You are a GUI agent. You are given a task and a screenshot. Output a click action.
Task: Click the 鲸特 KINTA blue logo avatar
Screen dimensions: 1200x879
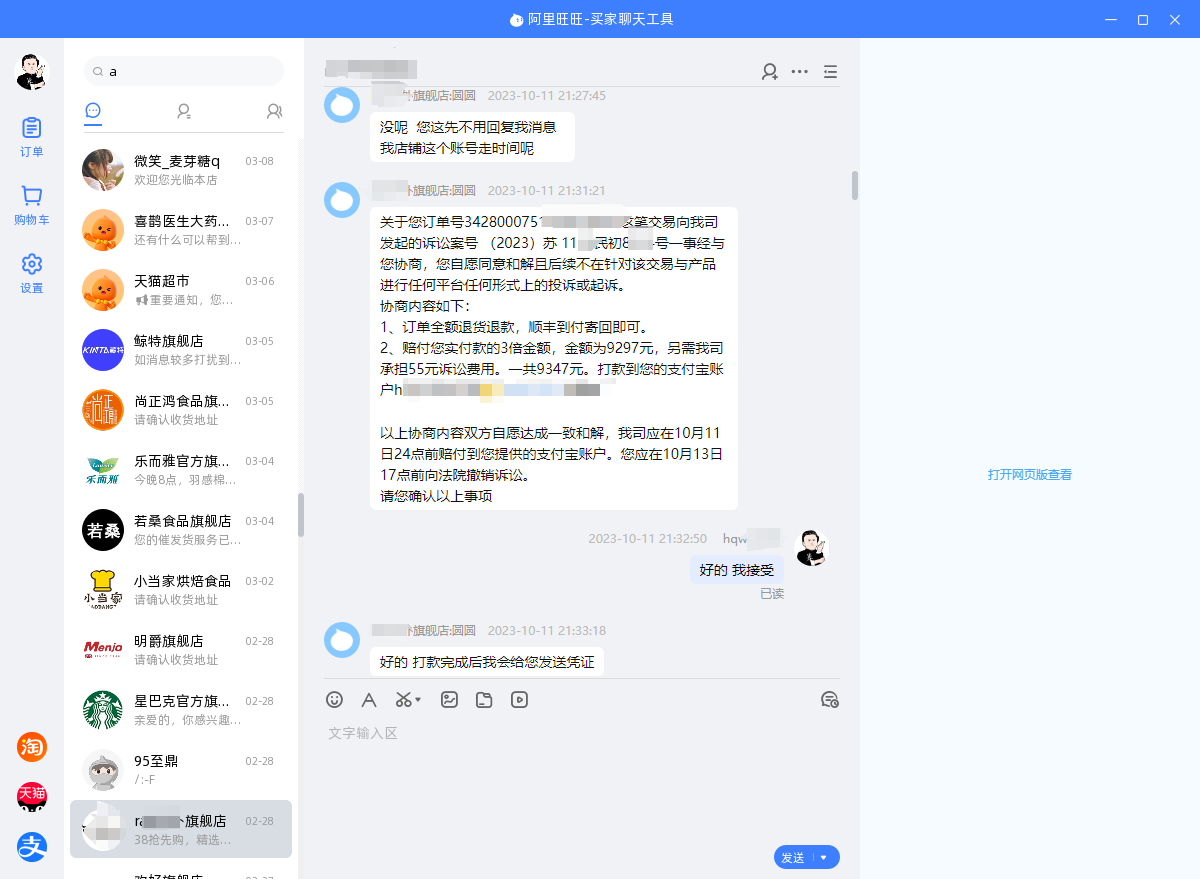[103, 350]
